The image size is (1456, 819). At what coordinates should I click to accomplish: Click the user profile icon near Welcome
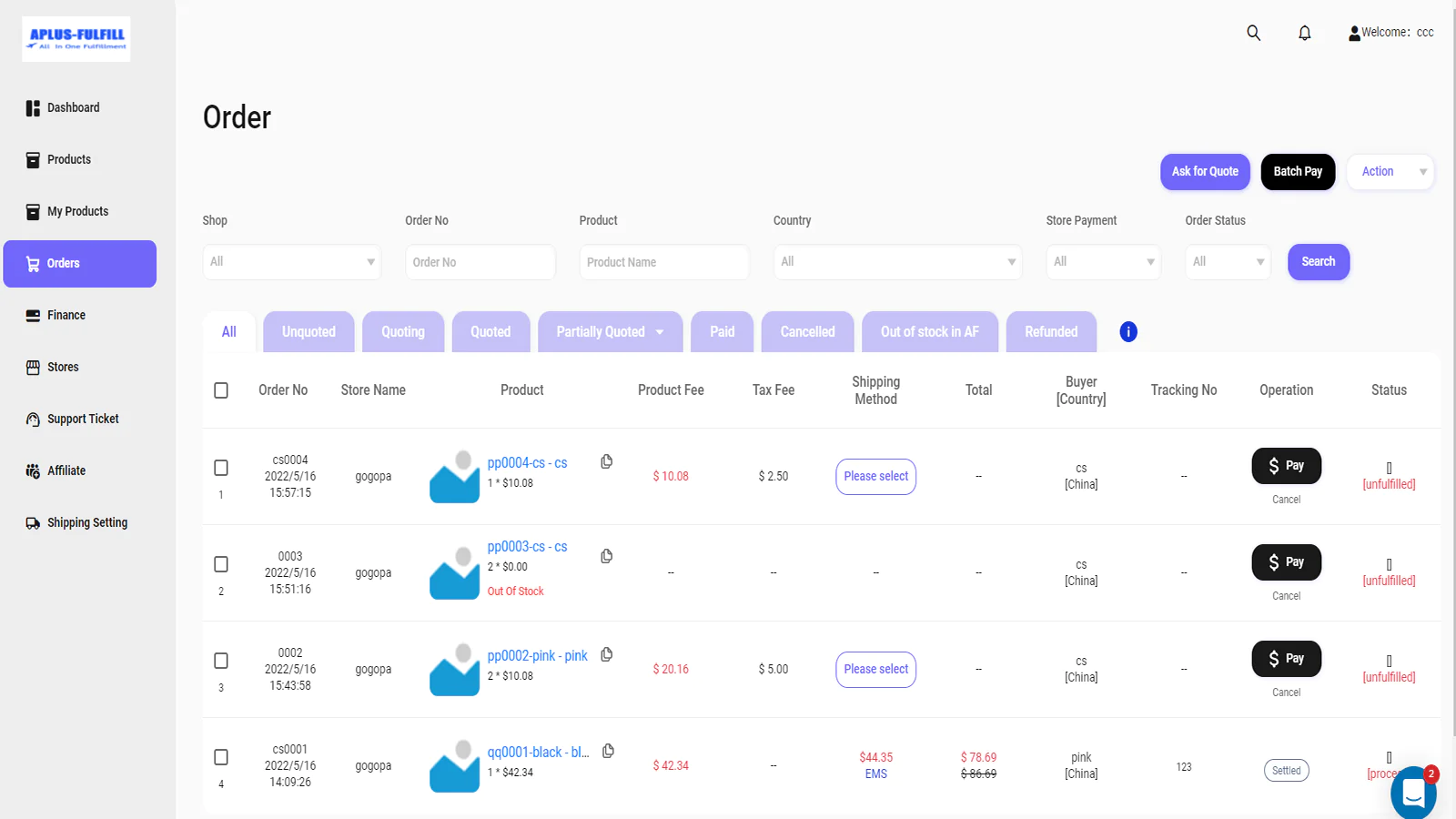point(1354,33)
